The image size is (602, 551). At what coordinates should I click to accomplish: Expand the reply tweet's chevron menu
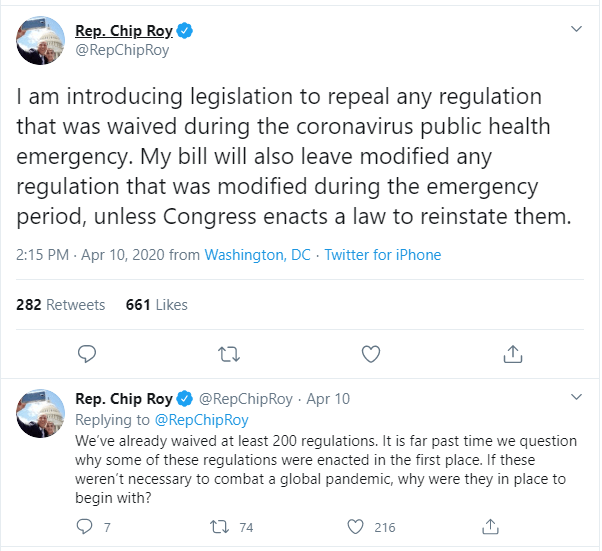pyautogui.click(x=576, y=397)
